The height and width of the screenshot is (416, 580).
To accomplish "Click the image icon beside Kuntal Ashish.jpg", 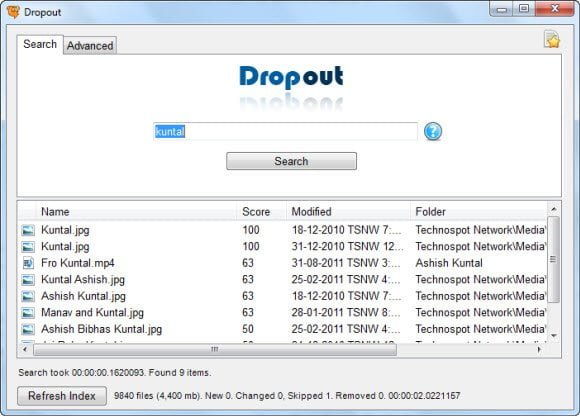I will 28,280.
